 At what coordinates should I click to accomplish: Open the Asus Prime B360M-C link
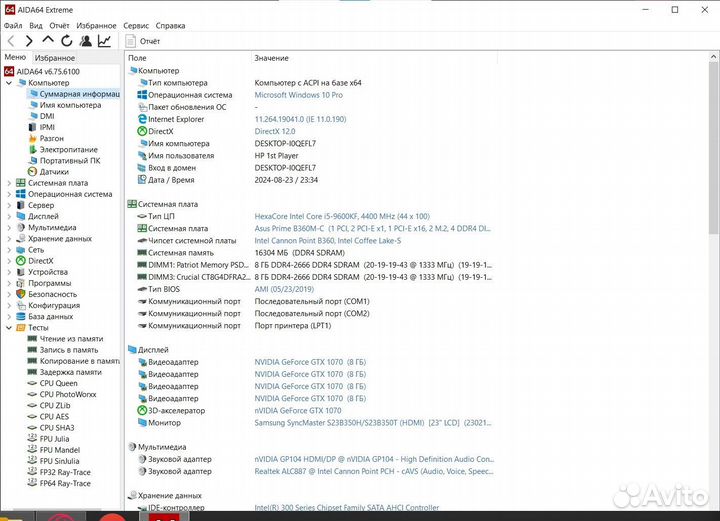coord(372,229)
